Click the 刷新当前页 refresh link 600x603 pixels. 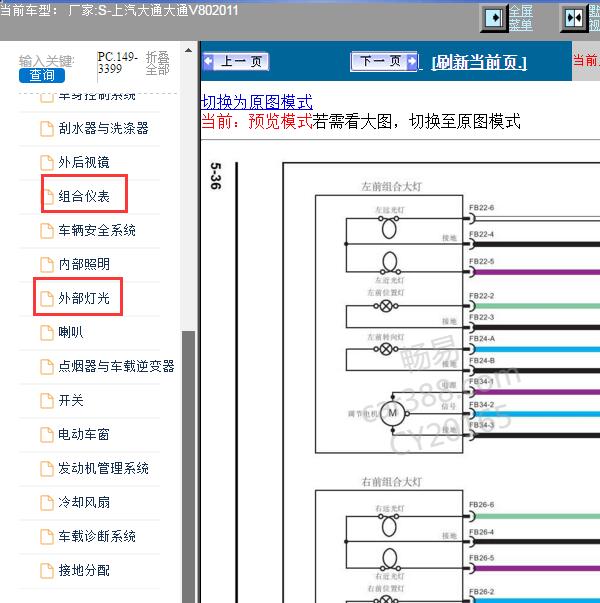[479, 62]
